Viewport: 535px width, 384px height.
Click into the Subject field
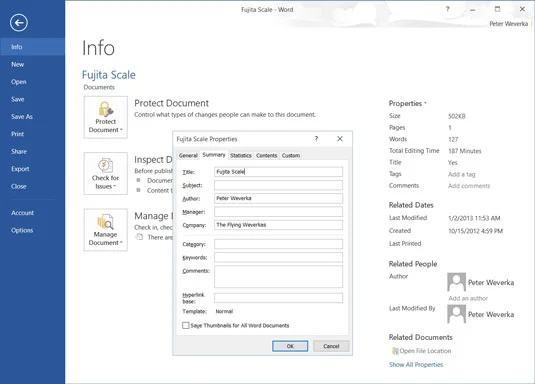tap(278, 185)
